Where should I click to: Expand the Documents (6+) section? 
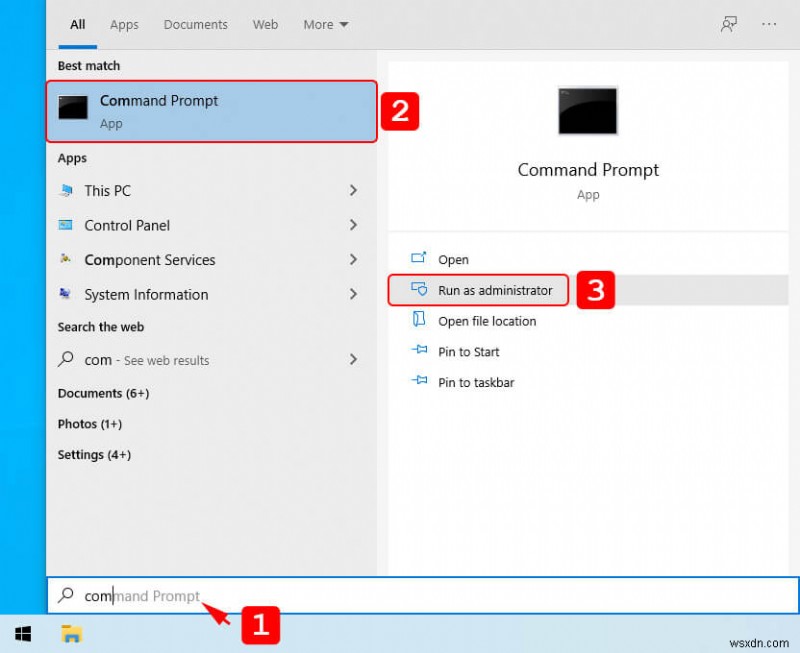[x=103, y=393]
